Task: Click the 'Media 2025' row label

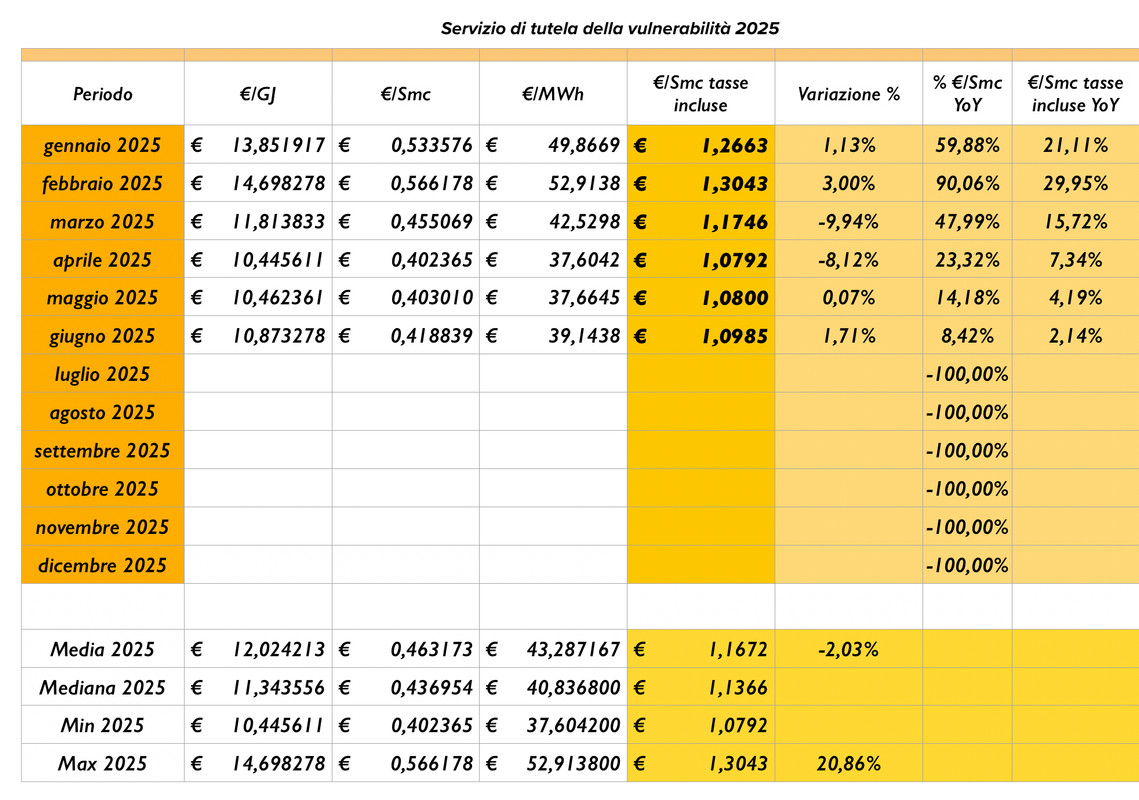Action: 102,649
